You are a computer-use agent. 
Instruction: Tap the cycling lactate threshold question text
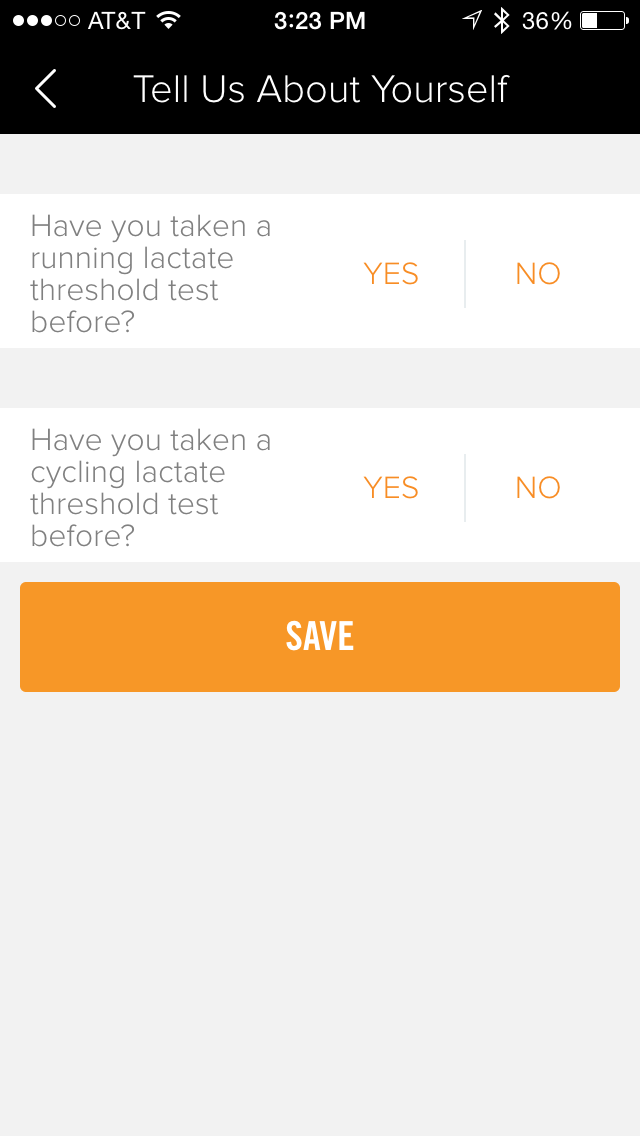150,488
